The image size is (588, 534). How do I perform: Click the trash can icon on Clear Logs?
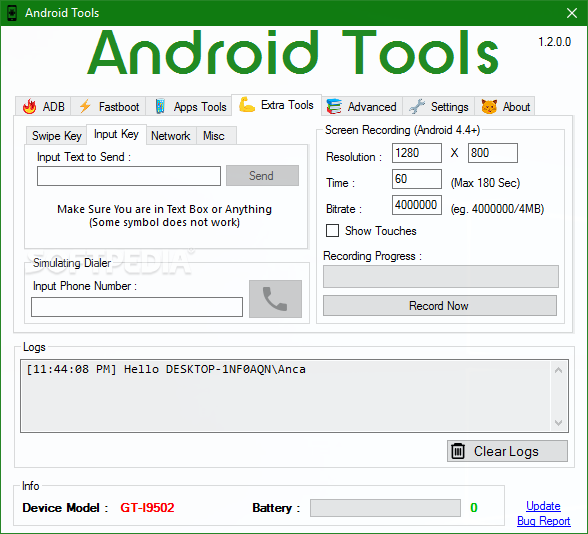[458, 451]
